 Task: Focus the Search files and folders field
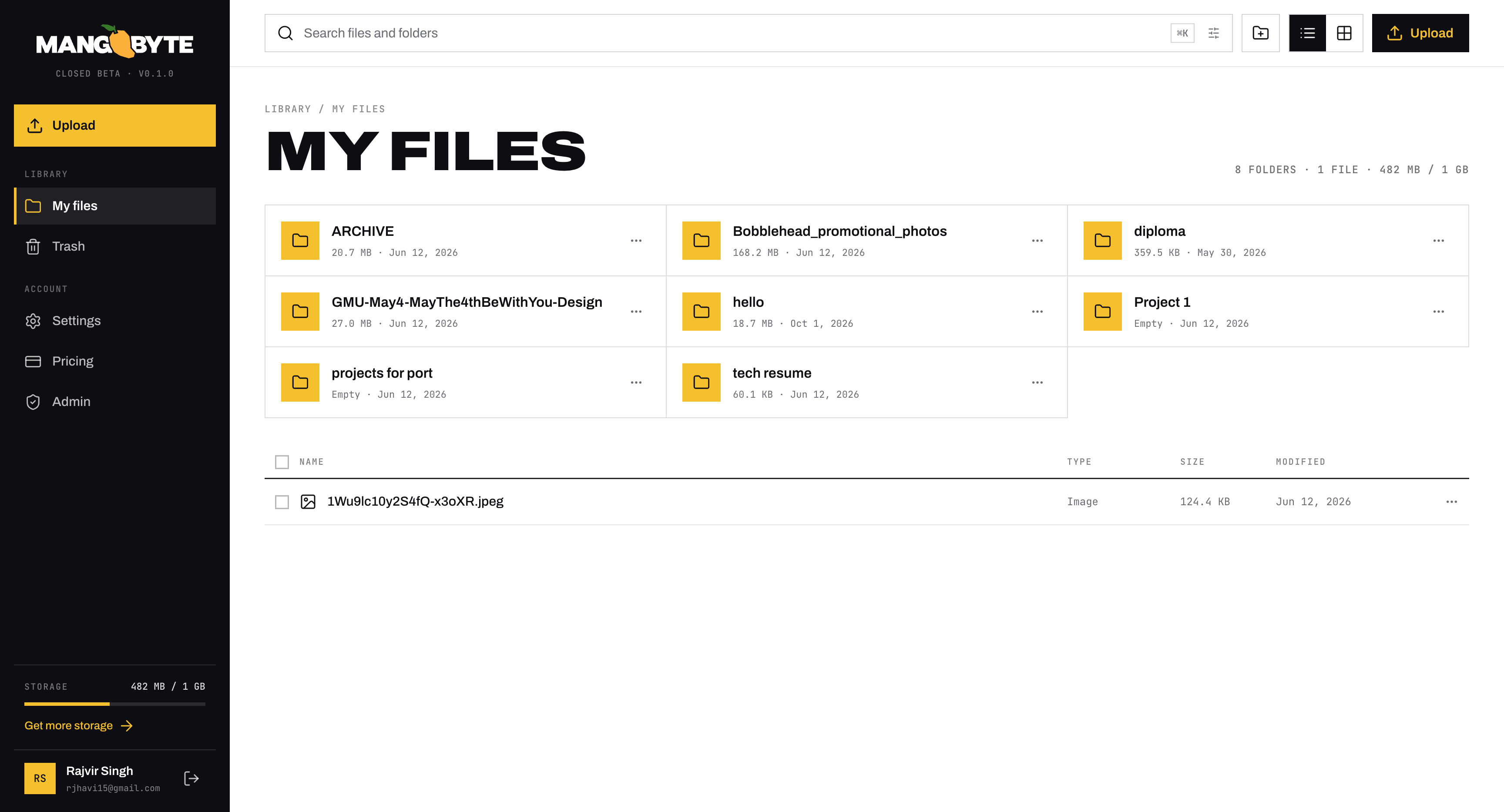(748, 33)
